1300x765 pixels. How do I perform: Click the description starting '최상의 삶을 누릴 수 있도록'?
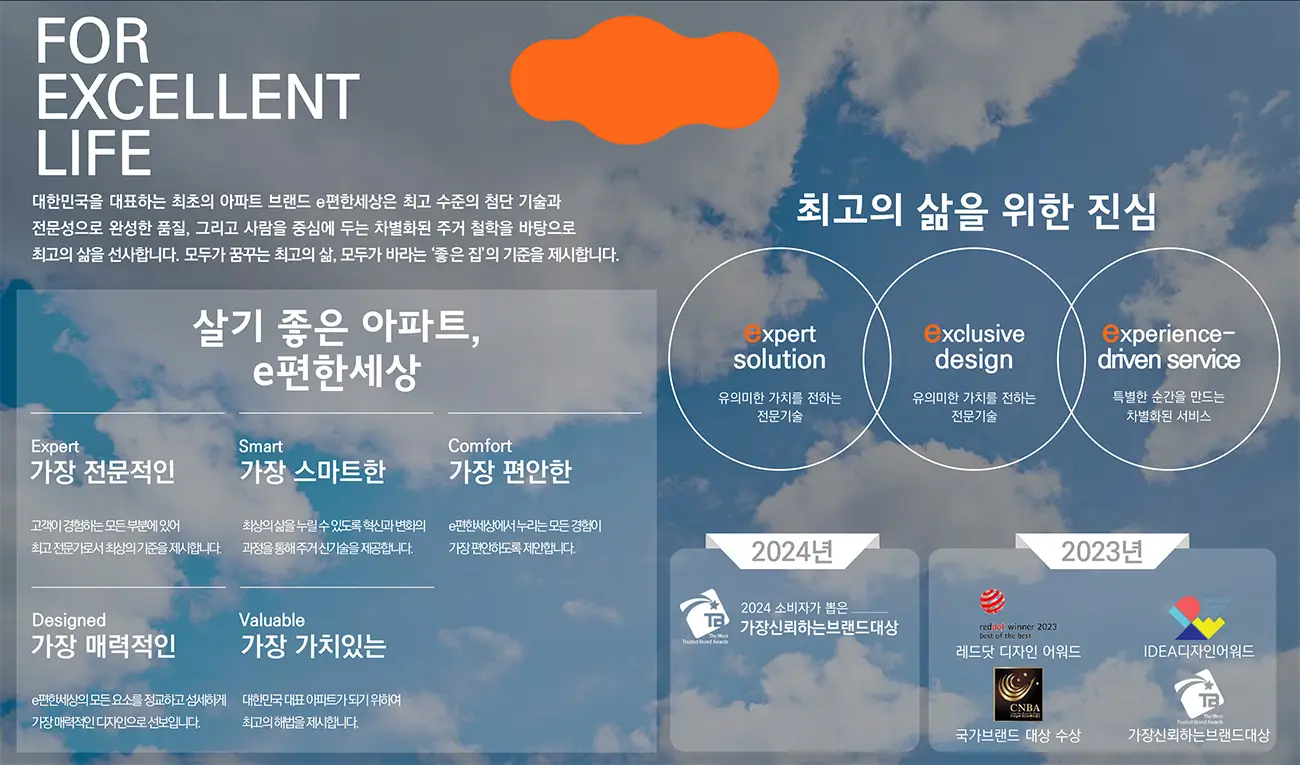[x=334, y=537]
